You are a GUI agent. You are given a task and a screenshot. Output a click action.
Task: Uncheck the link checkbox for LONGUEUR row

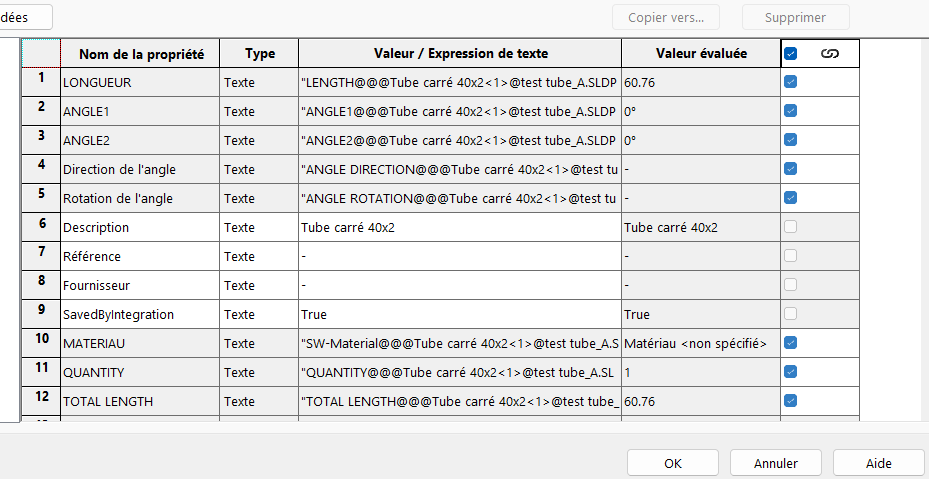point(790,82)
